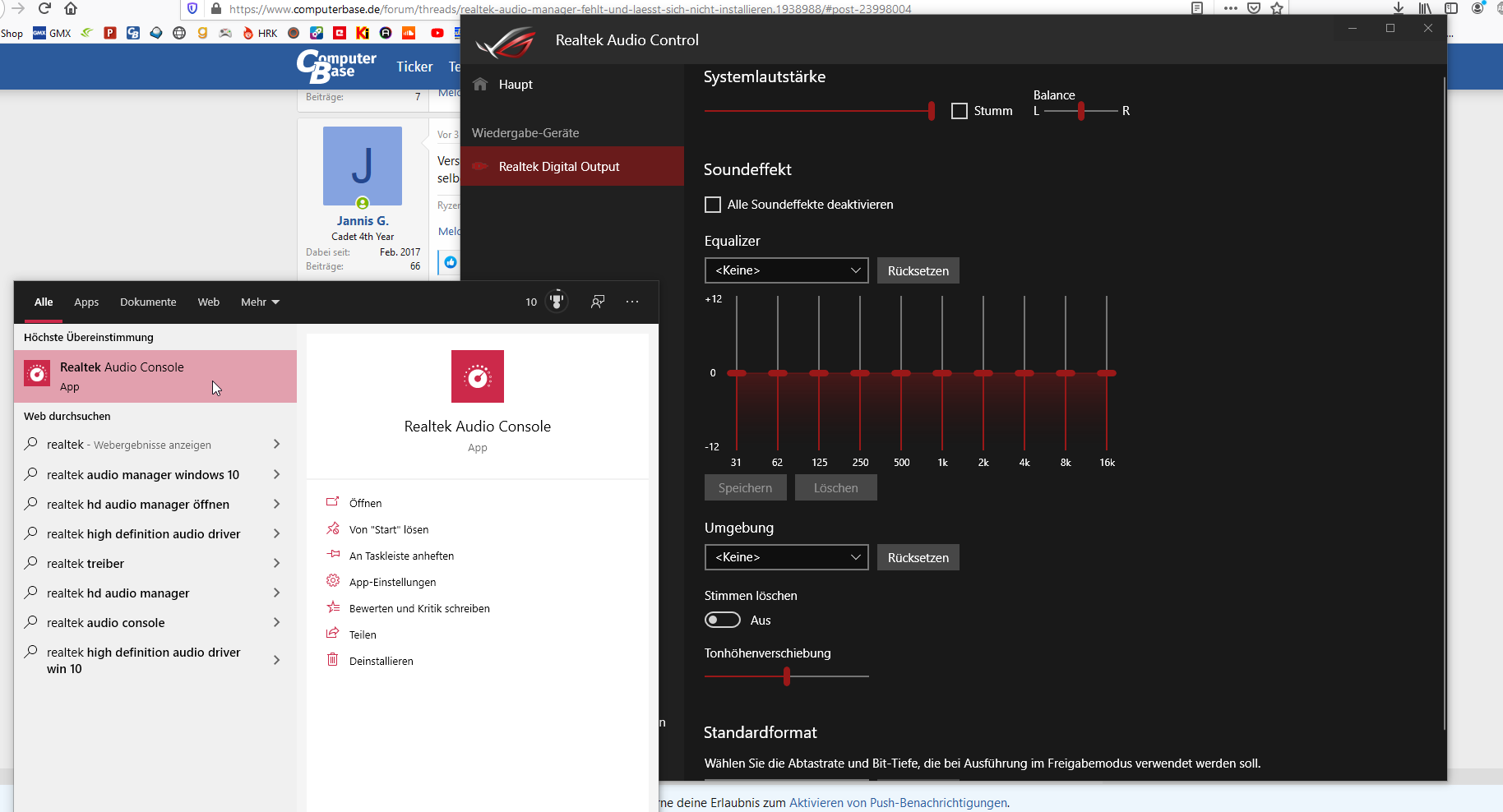
Task: Open the browser library
Action: [x=1425, y=8]
